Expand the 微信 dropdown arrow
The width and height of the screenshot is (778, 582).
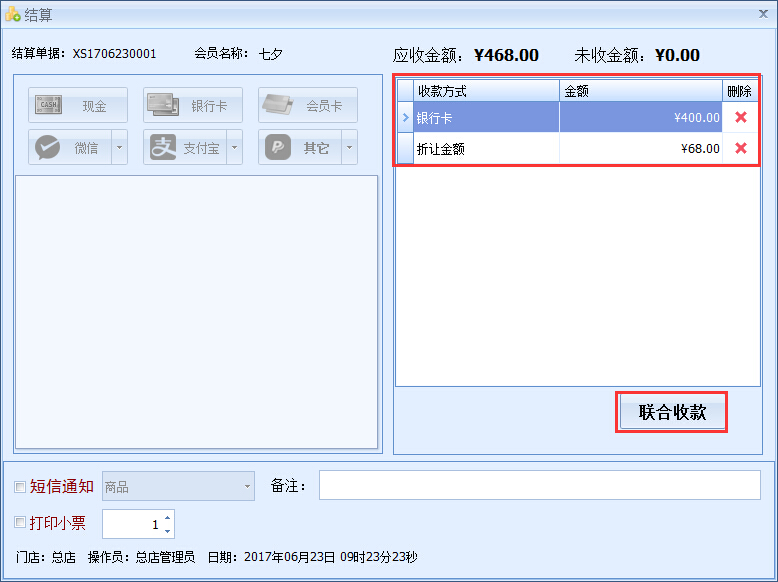point(120,147)
